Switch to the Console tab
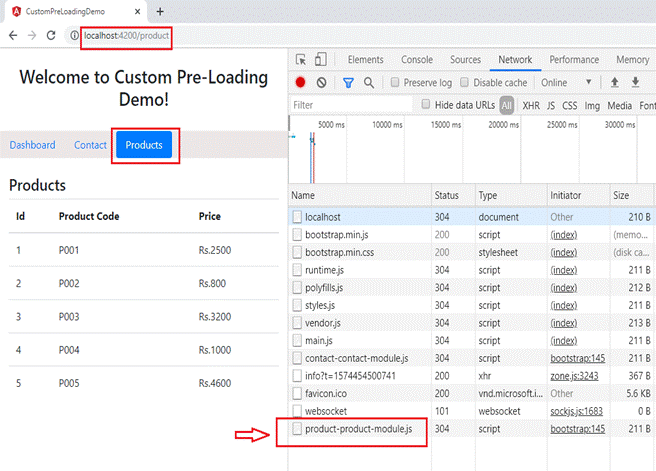Screen dimensions: 656x471 416,60
